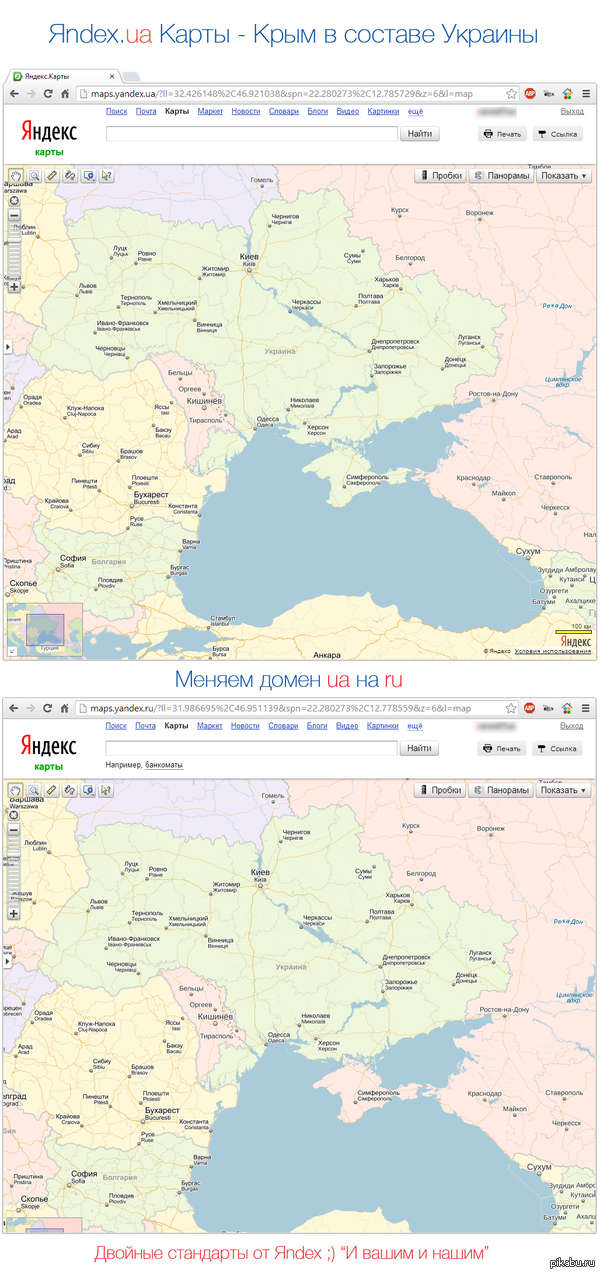Image resolution: width=600 pixels, height=1274 pixels.
Task: Toggle the Пробки traffic layer on the yandex.ru map
Action: pyautogui.click(x=441, y=790)
